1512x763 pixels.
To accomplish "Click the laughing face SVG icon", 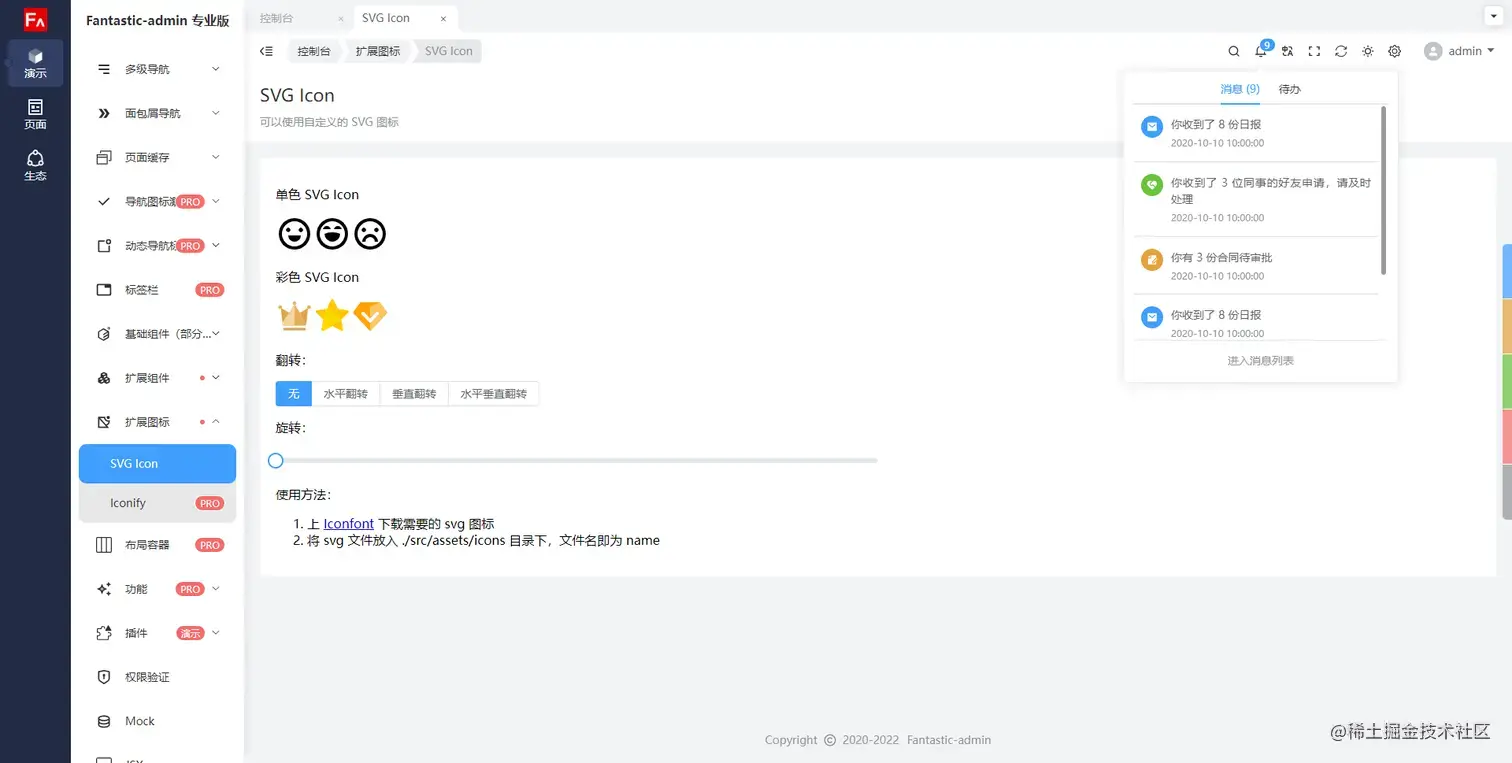I will point(332,234).
